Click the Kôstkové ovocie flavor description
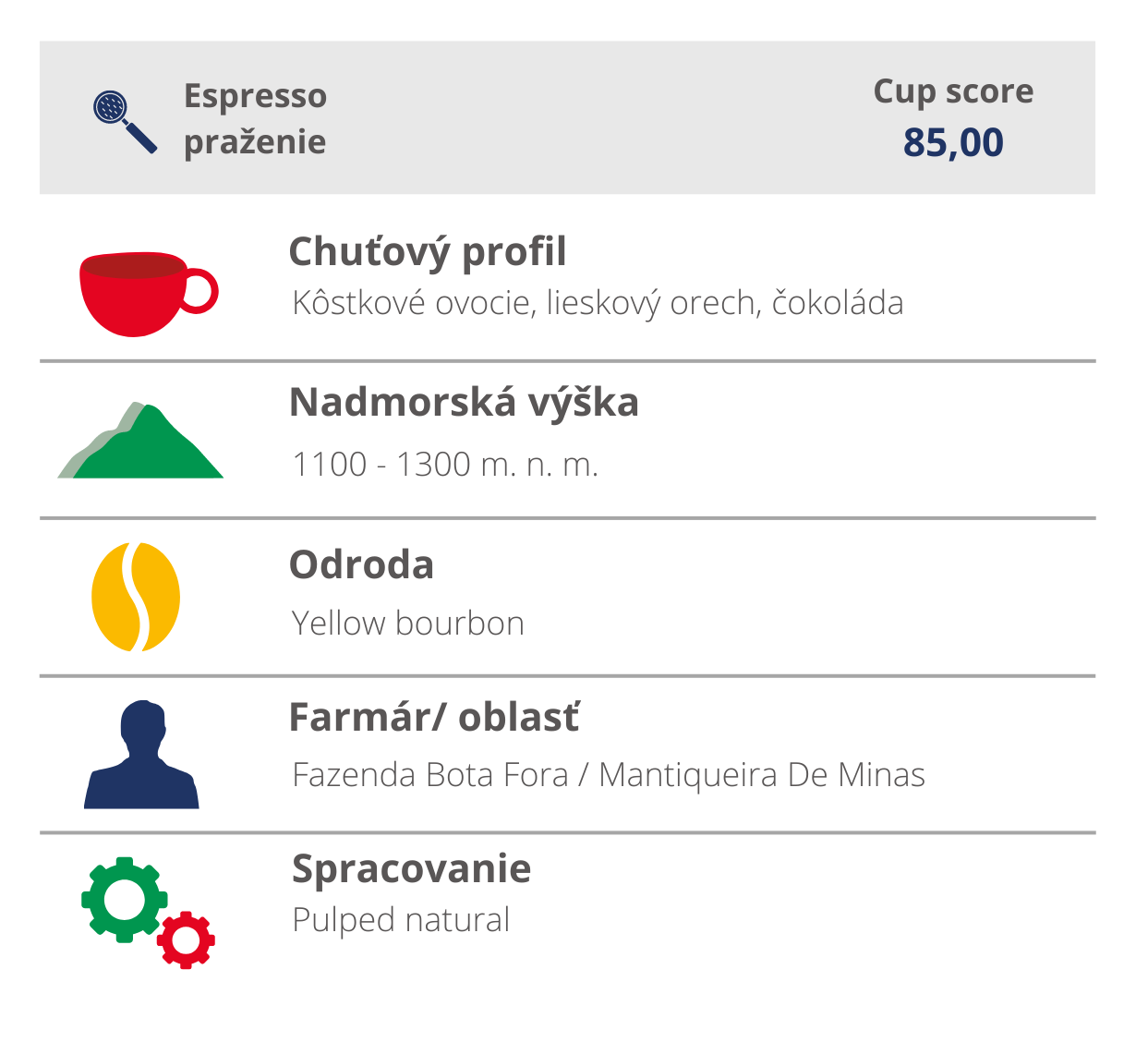Viewport: 1148px width, 1042px height. click(598, 303)
